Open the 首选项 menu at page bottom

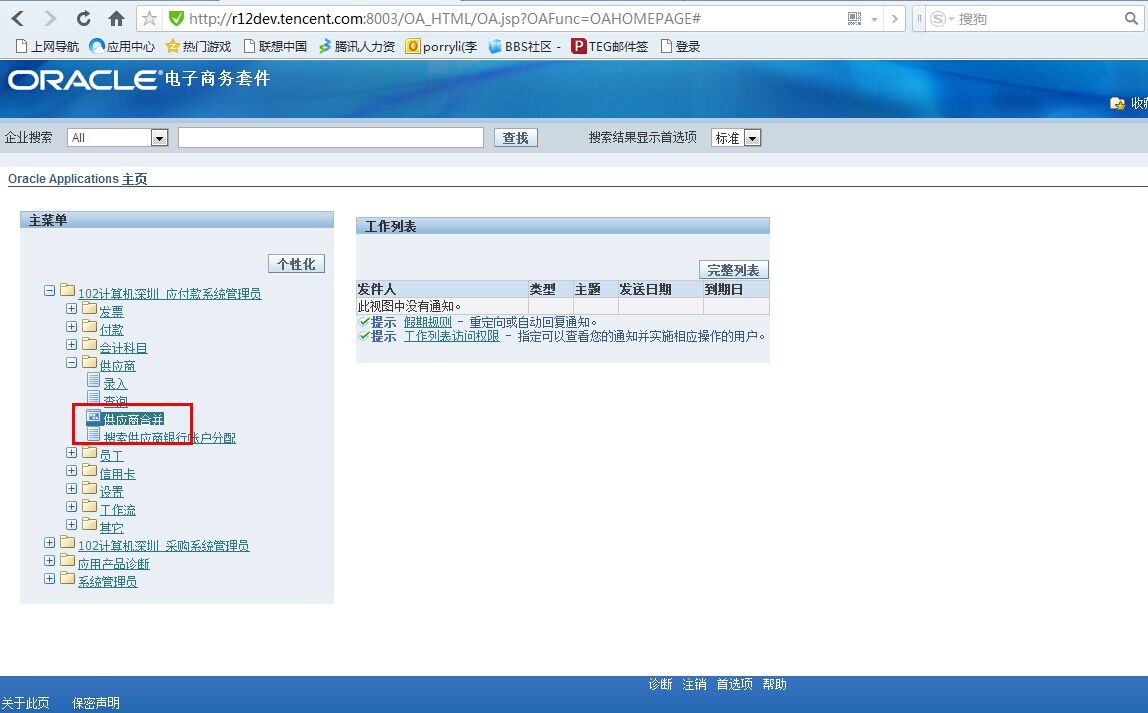pyautogui.click(x=735, y=684)
